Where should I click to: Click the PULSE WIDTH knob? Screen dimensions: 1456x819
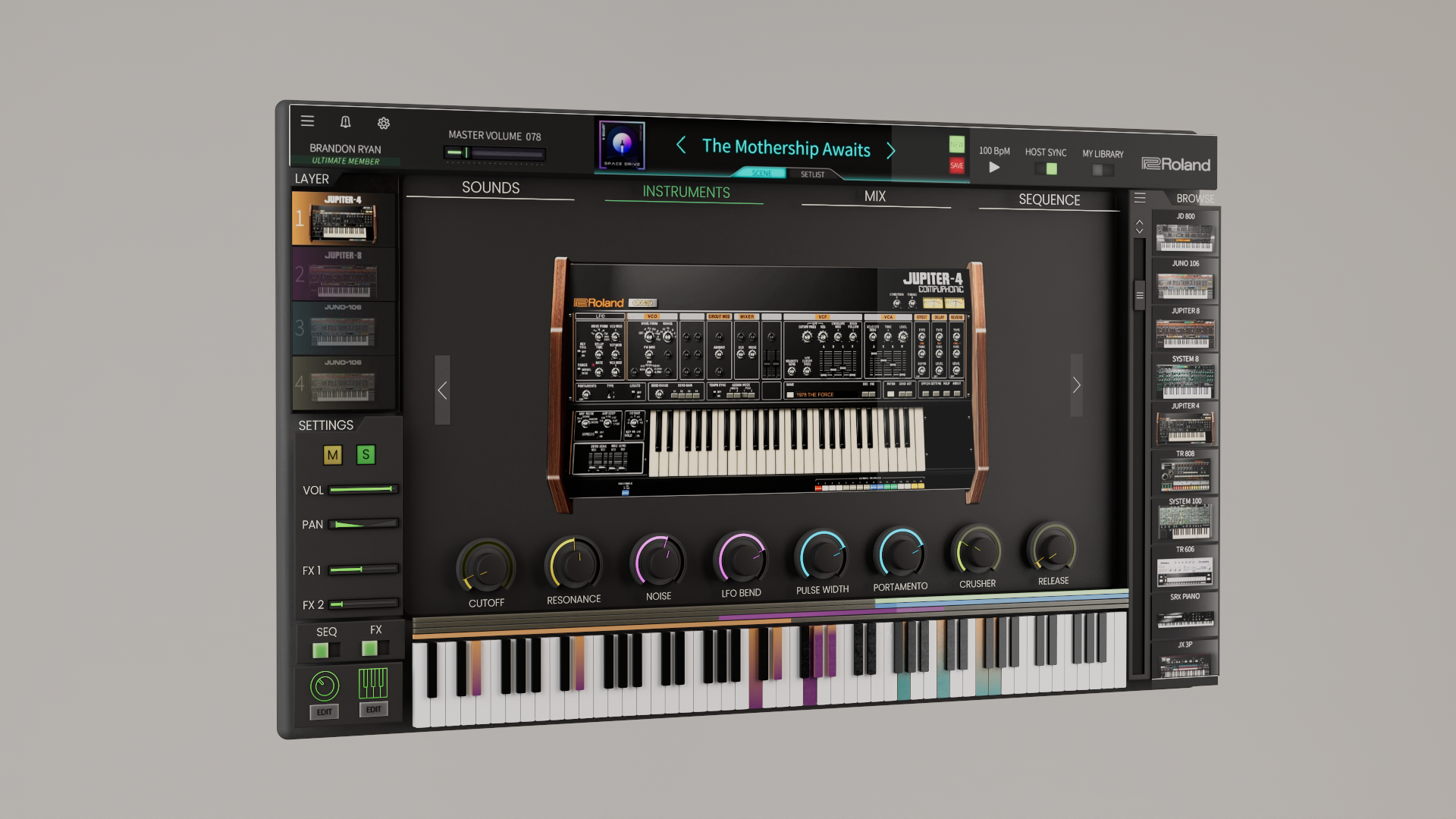(x=821, y=556)
